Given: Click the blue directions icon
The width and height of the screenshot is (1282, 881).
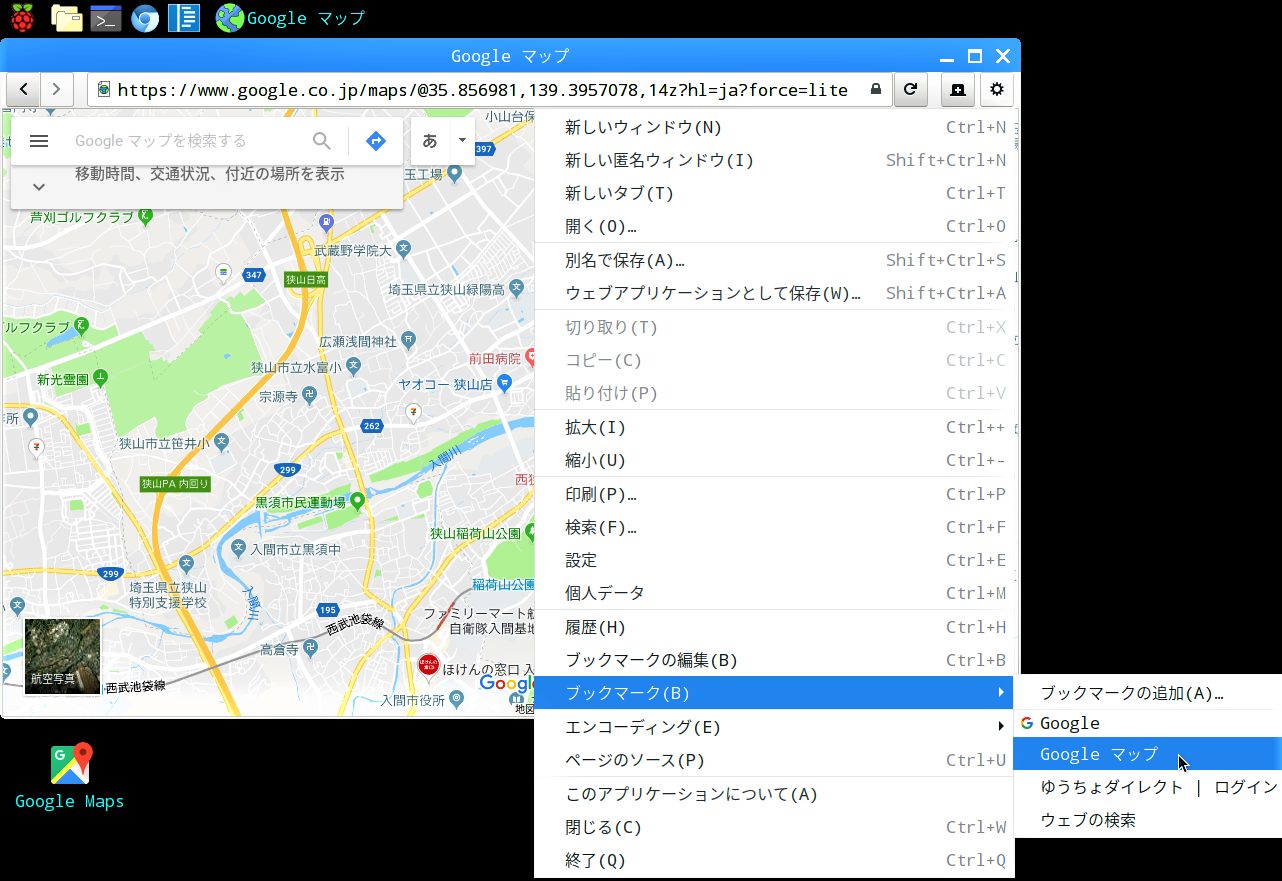Looking at the screenshot, I should pyautogui.click(x=376, y=141).
